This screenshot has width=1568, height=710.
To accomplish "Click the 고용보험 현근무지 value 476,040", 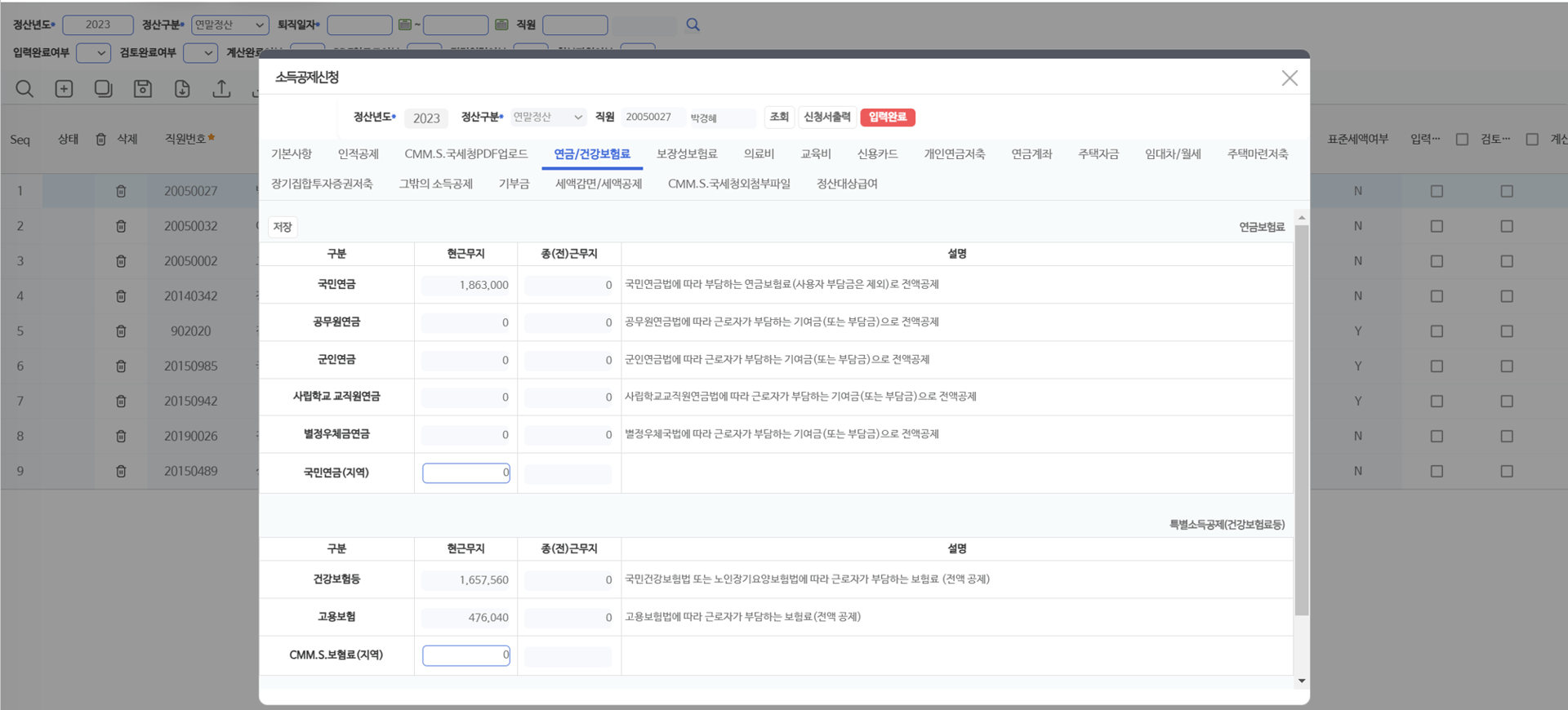I will coord(465,618).
